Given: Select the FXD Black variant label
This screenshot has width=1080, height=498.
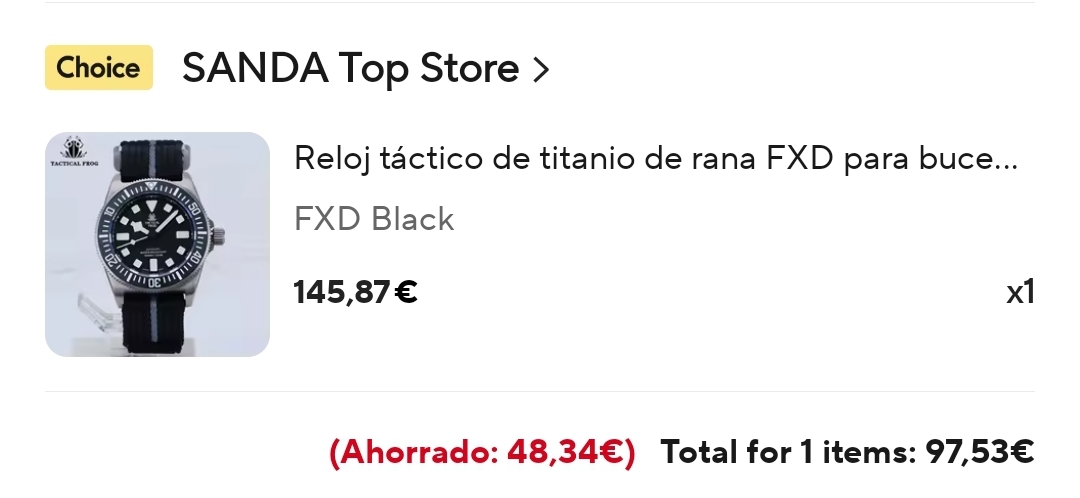Looking at the screenshot, I should coord(374,219).
